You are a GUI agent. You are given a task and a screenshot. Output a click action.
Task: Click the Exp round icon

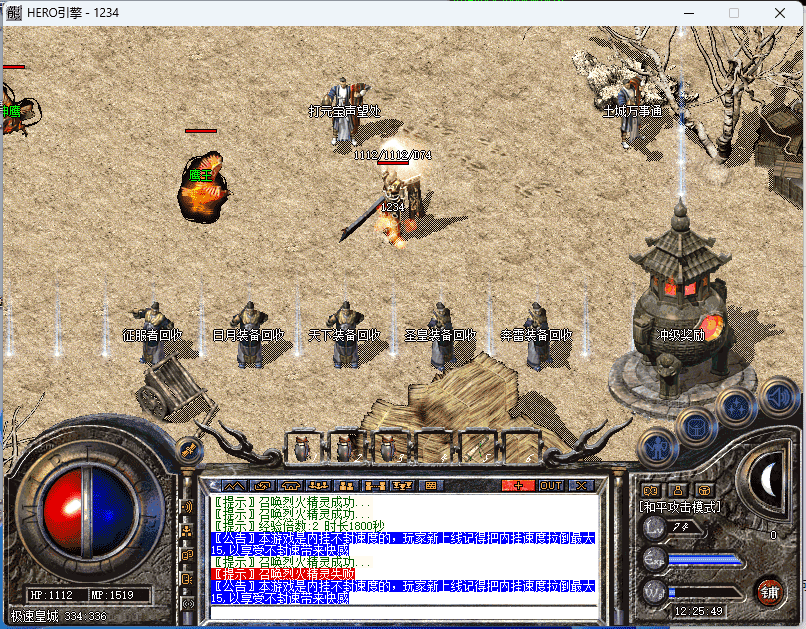654,560
